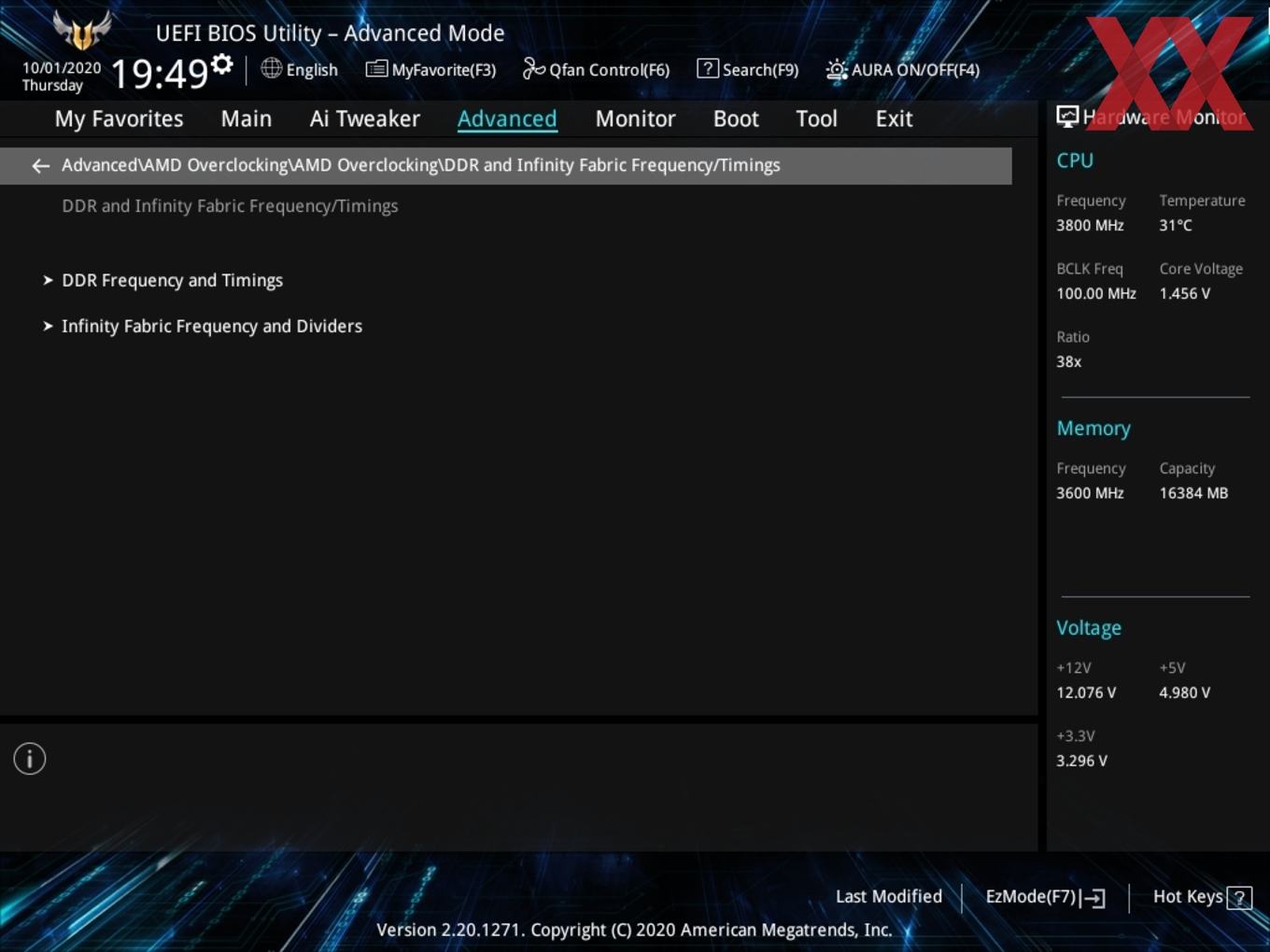Toggle AURA ON/OFF(F4) label
Image resolution: width=1270 pixels, height=952 pixels.
click(x=915, y=70)
